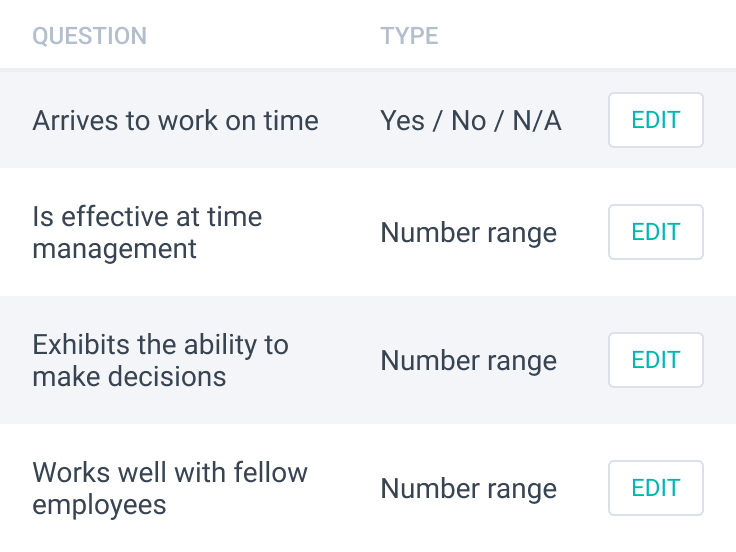Click the TYPE column header
The width and height of the screenshot is (736, 552).
tap(409, 37)
